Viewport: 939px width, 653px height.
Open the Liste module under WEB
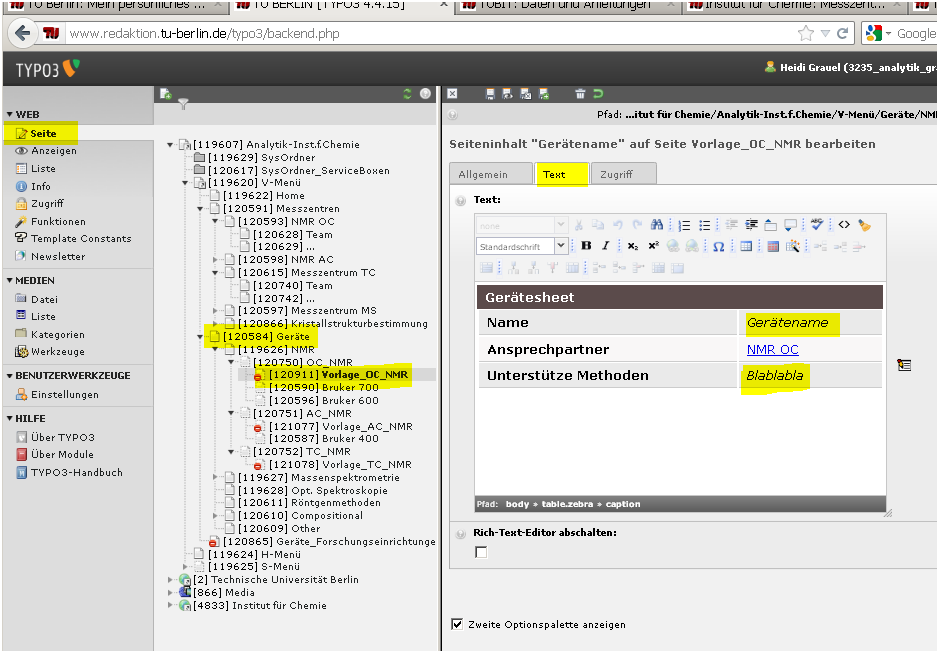(x=43, y=169)
